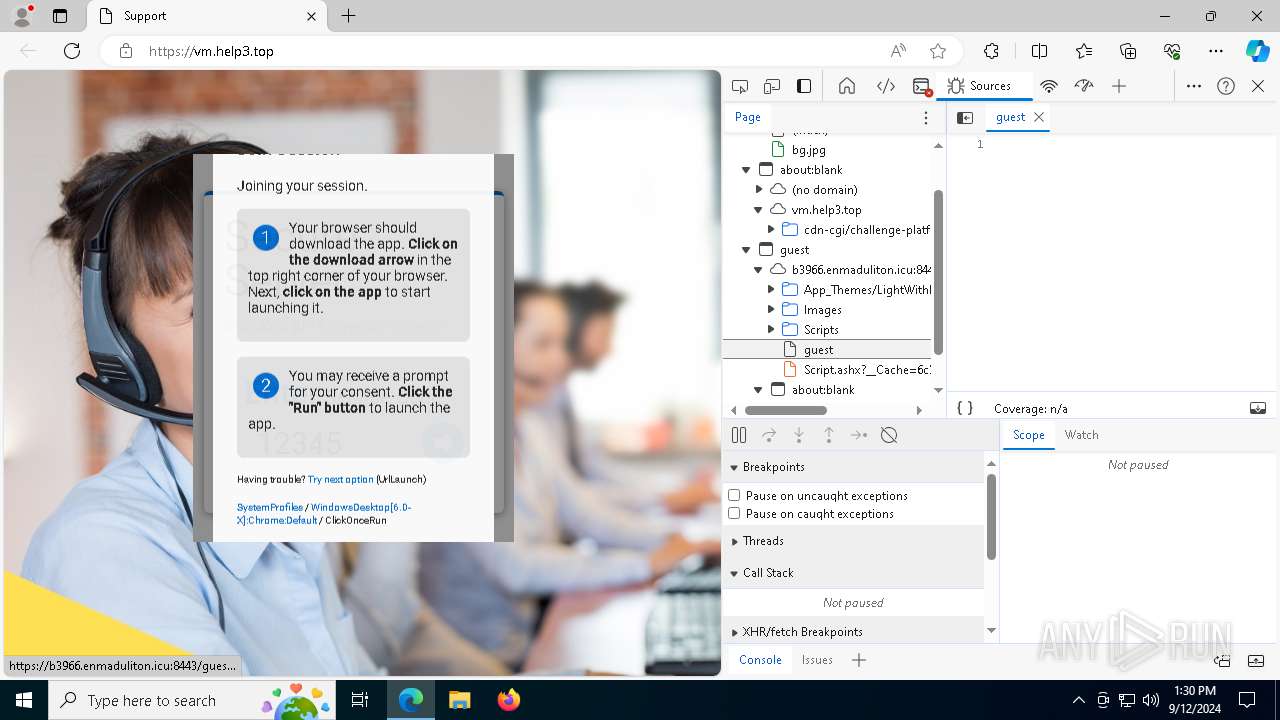
Task: Open the Issues drawer tab
Action: [817, 660]
